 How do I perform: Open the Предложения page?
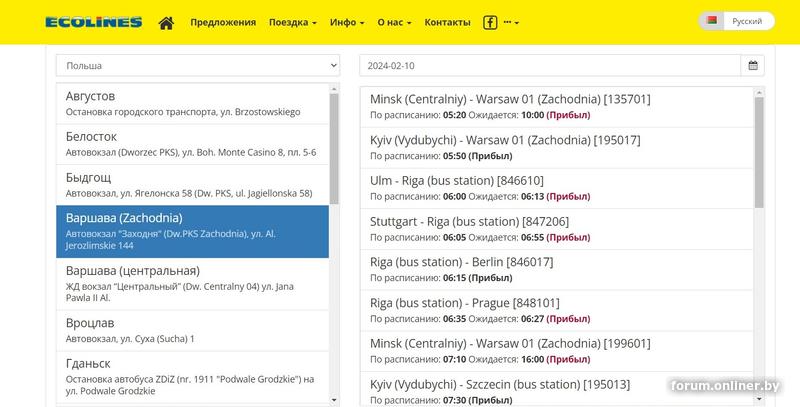point(222,22)
